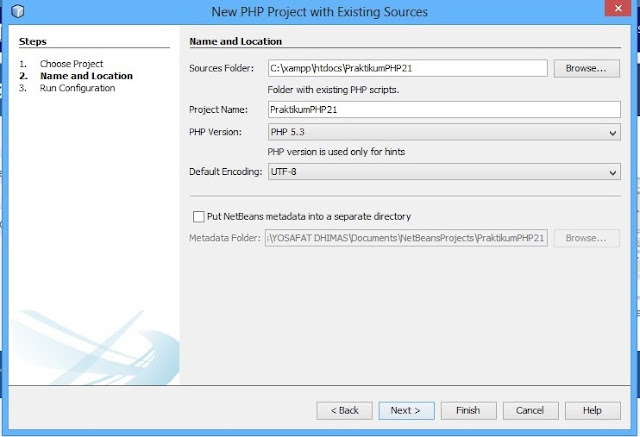640x437 pixels.
Task: Click the Finish button
Action: [x=469, y=410]
